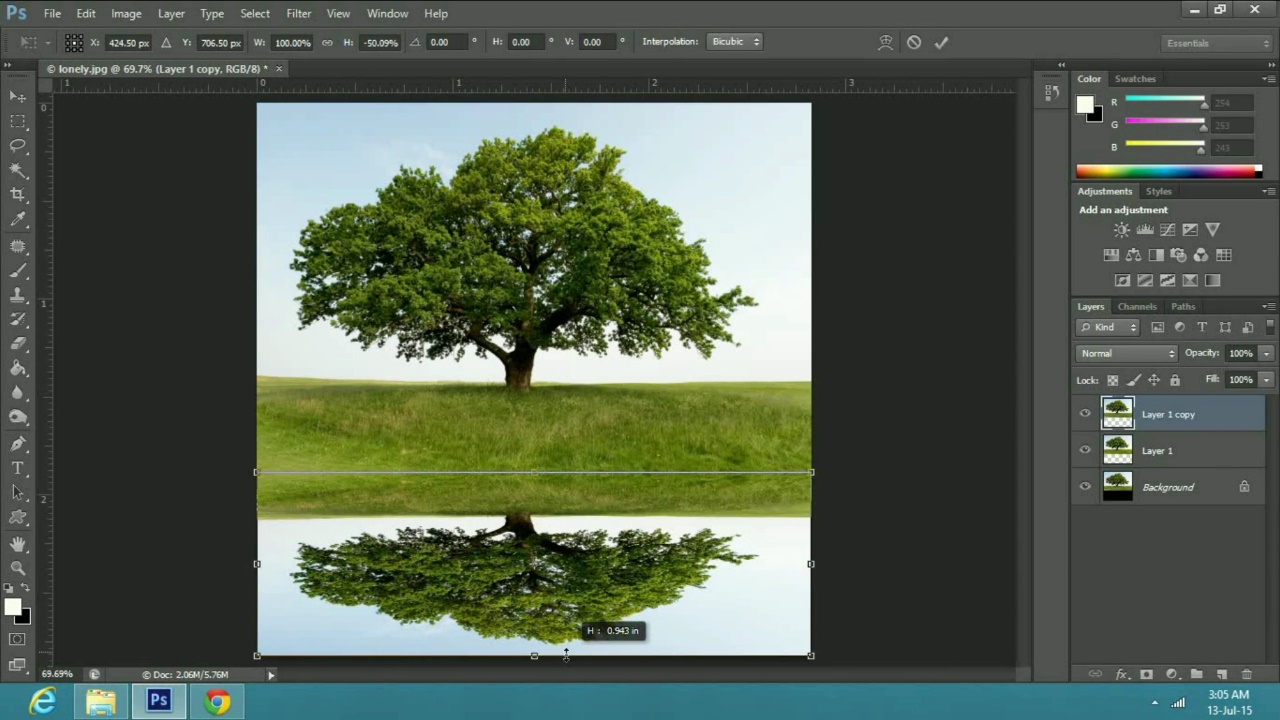Toggle the layer filter switch
This screenshot has height=720, width=1280.
coord(1271,327)
